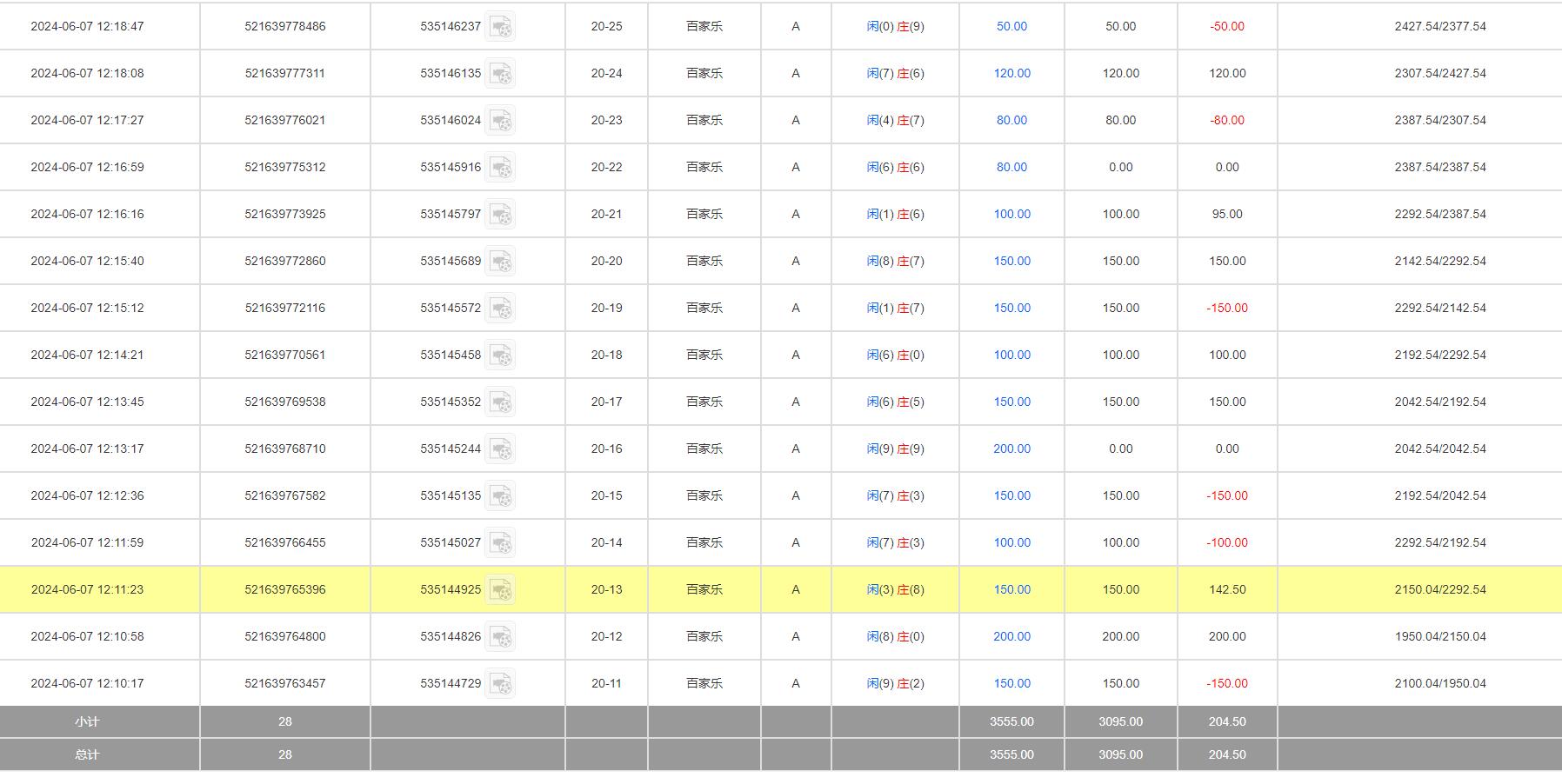Click blue bet amount 50.00 link
The image size is (1562, 784).
click(1011, 27)
